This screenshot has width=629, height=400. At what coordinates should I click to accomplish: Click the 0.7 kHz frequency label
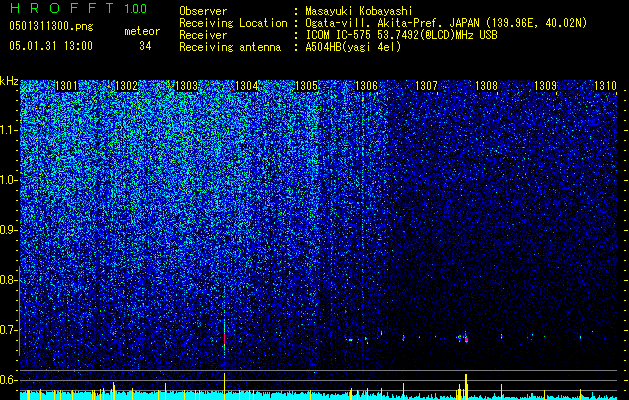9,330
